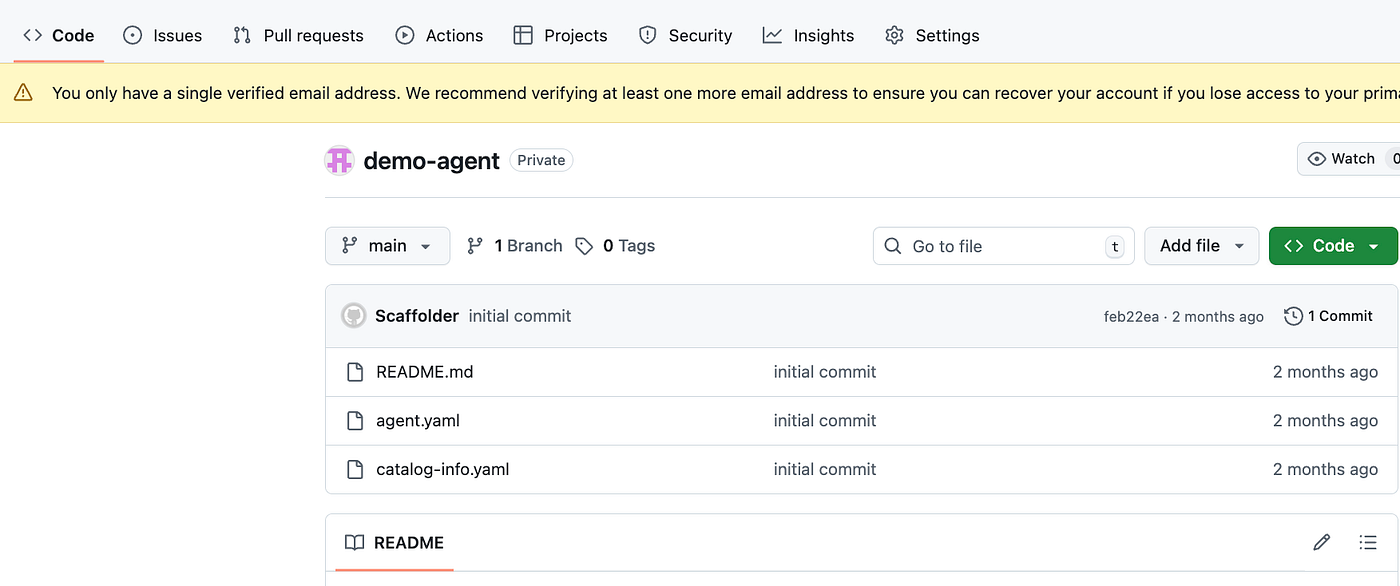View the 1 Commit history

1328,316
